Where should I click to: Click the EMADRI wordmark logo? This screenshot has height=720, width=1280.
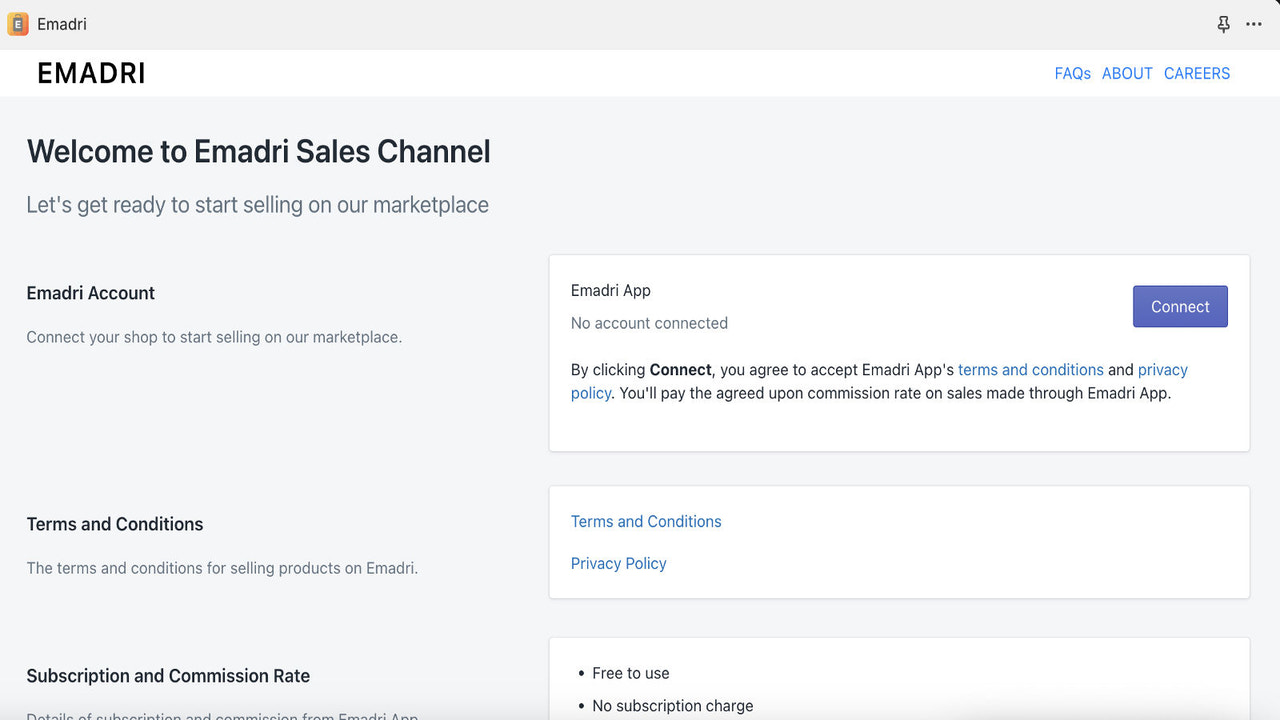click(x=90, y=72)
